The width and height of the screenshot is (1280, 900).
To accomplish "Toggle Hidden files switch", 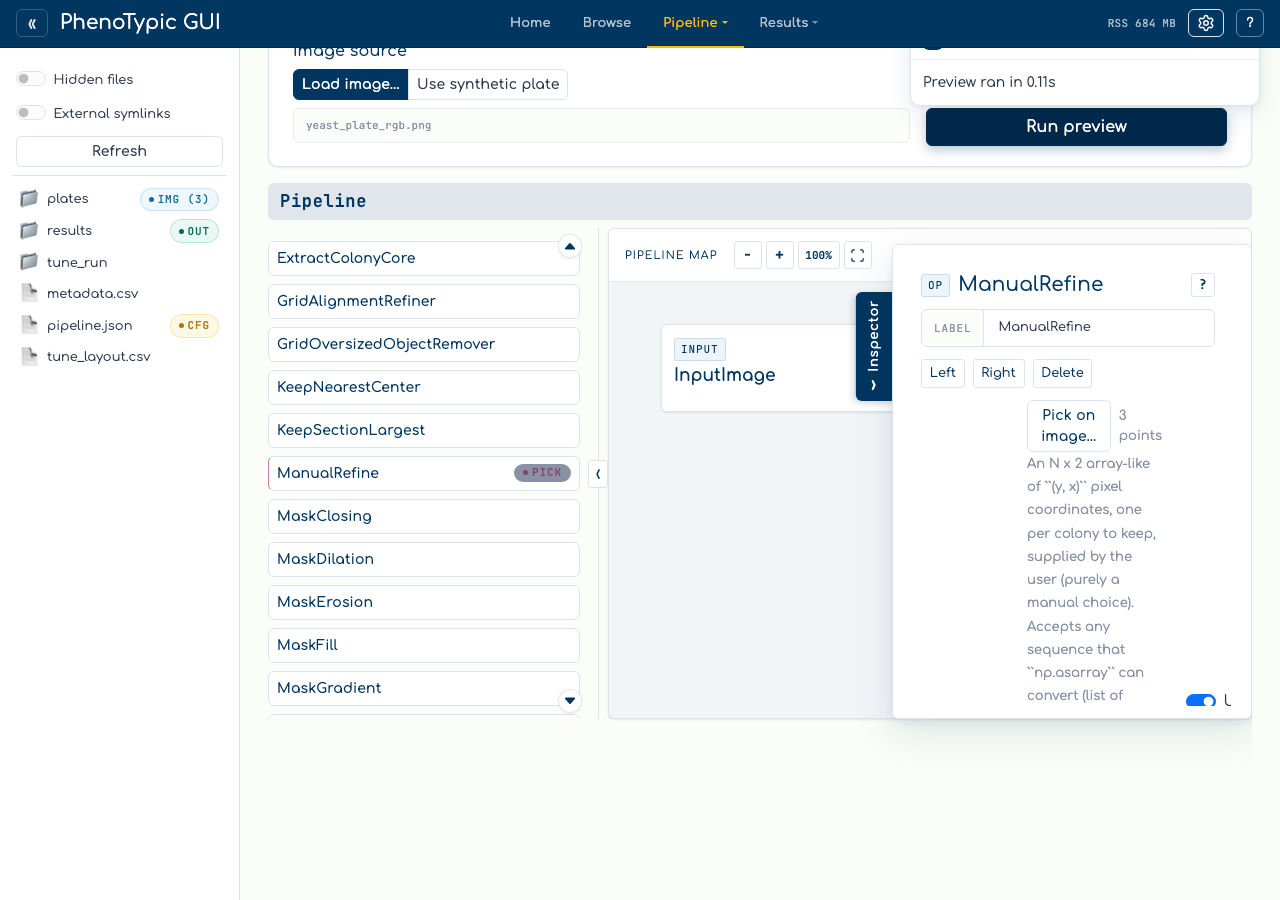I will coord(31,79).
